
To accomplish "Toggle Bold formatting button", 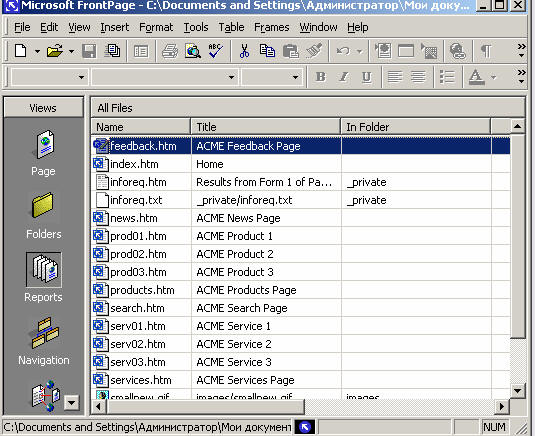I will pyautogui.click(x=320, y=77).
